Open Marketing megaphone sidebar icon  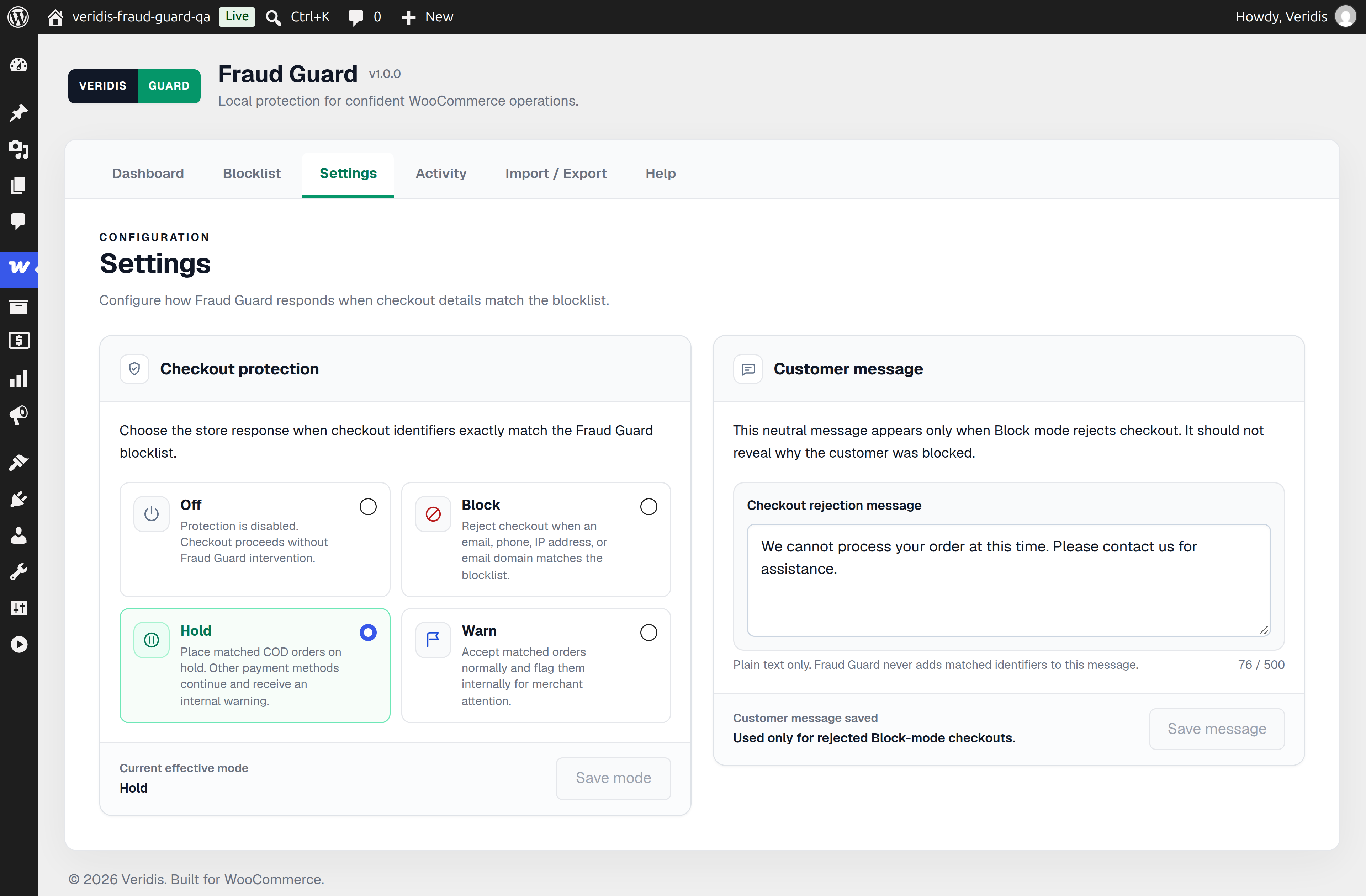(18, 415)
